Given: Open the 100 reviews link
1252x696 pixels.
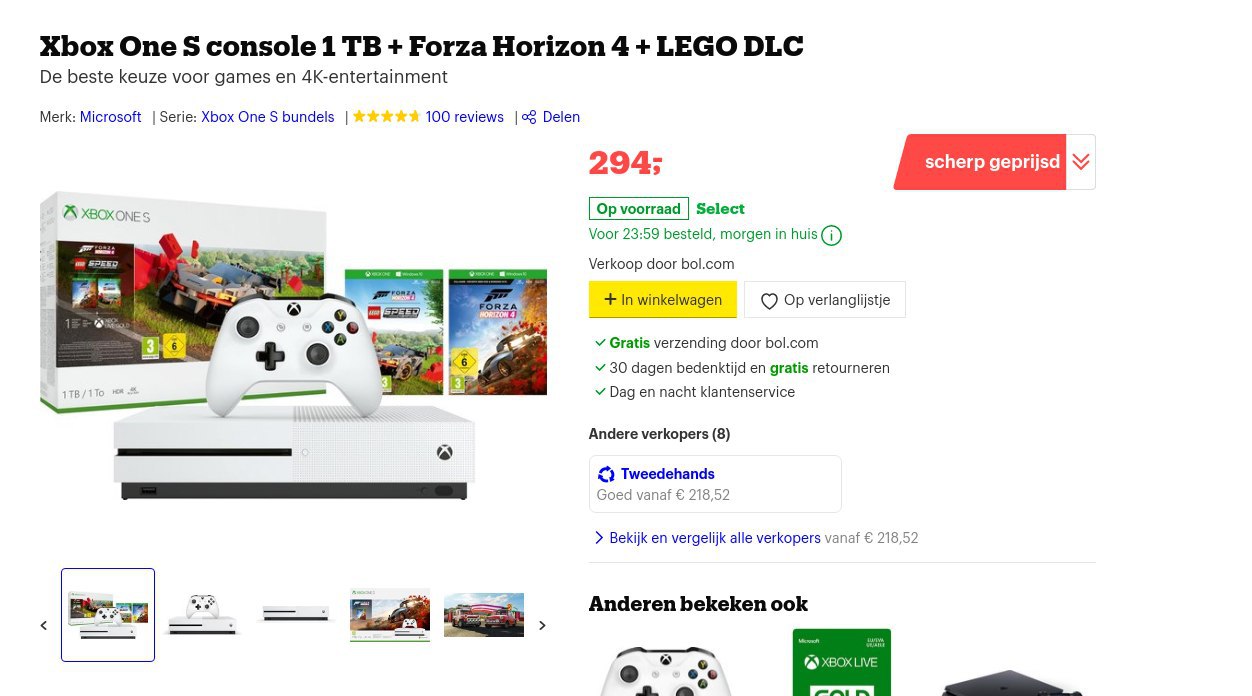Looking at the screenshot, I should pyautogui.click(x=465, y=117).
